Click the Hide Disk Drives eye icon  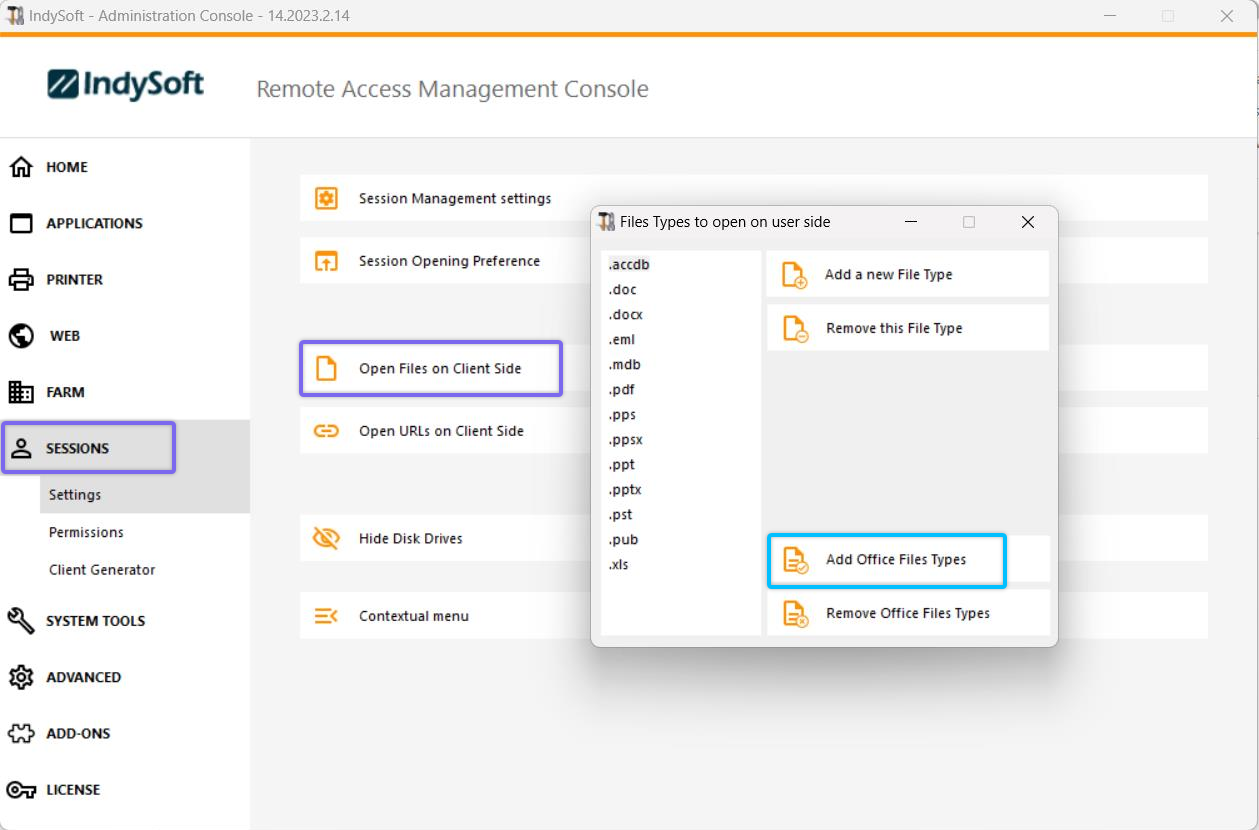(326, 539)
